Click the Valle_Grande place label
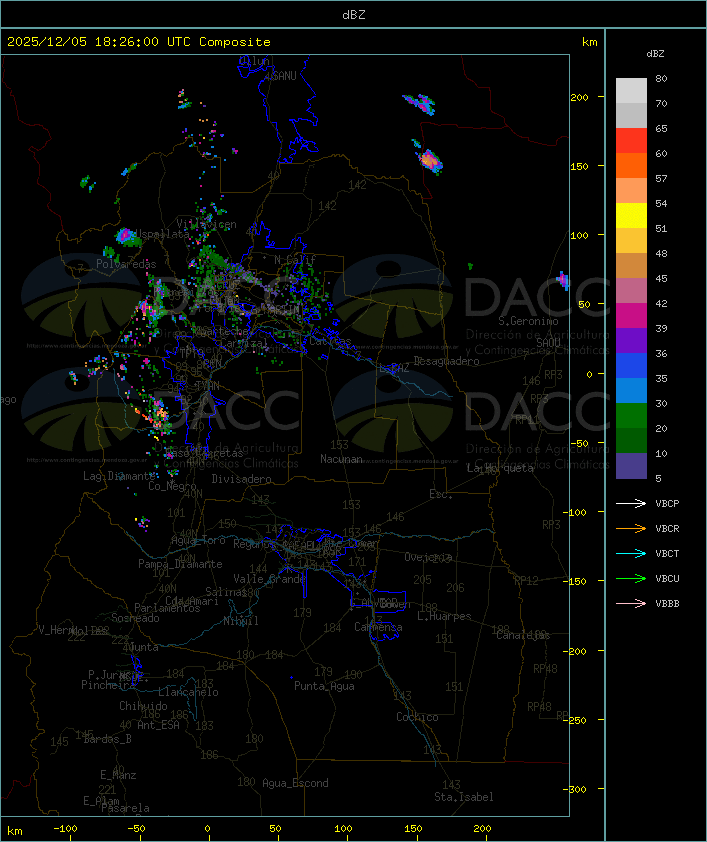 click(269, 579)
